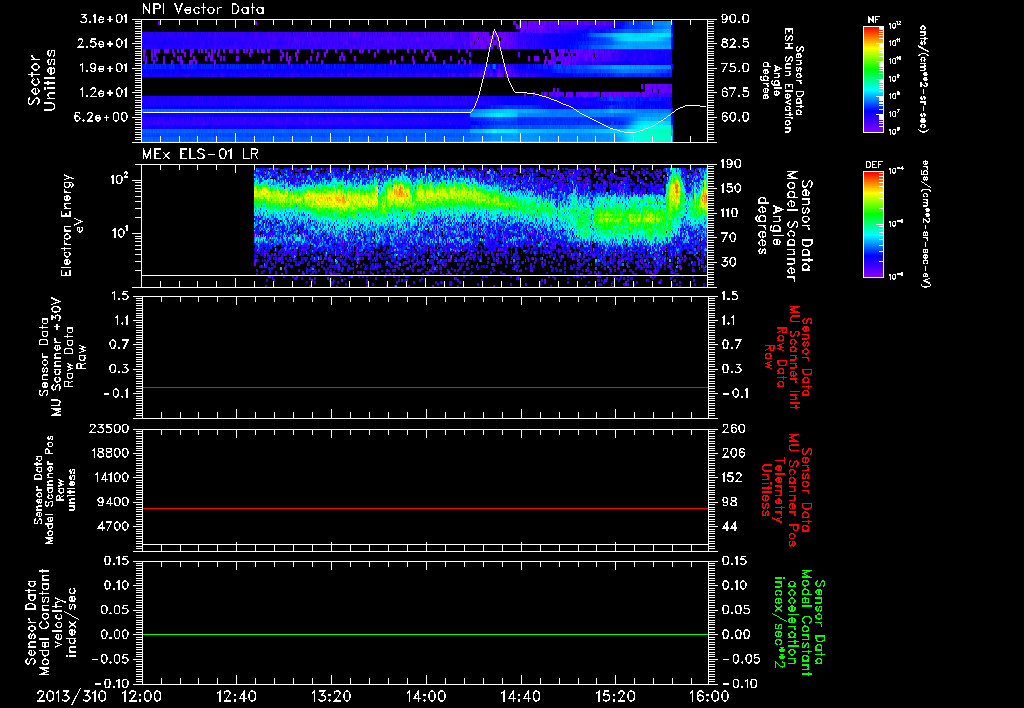
Task: Click the 82.5 sun elevation tick label
Action: [735, 43]
